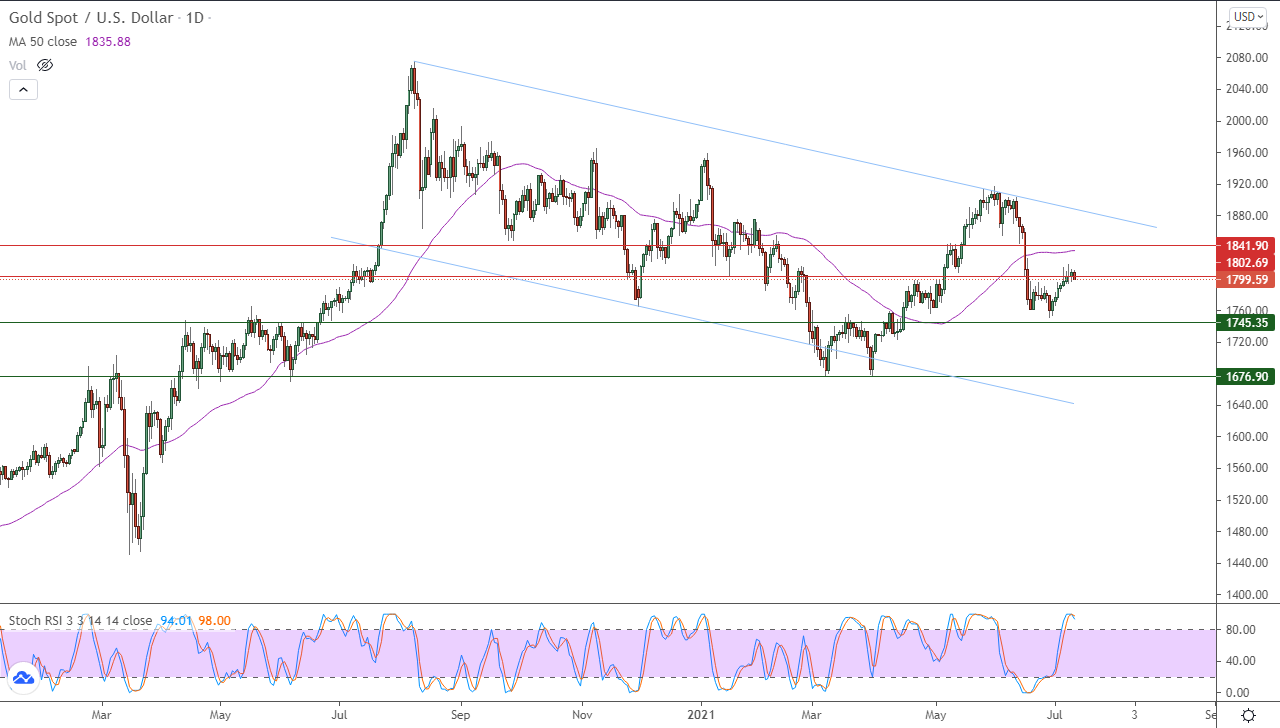The image size is (1280, 728).
Task: Click the 1802.69 price label
Action: tap(1247, 262)
